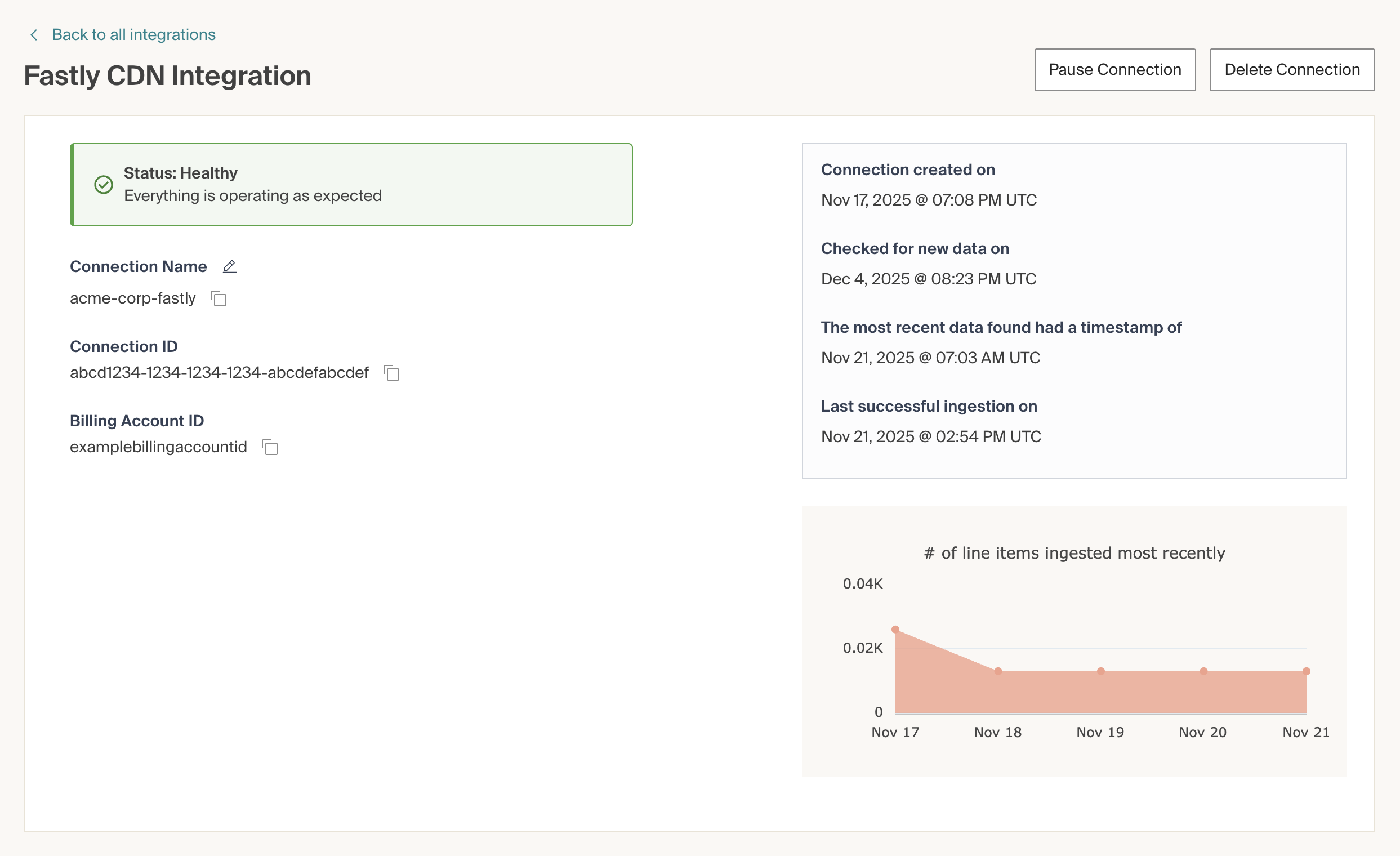Click the green healthy status checkmark icon
This screenshot has width=1400, height=856.
click(103, 185)
